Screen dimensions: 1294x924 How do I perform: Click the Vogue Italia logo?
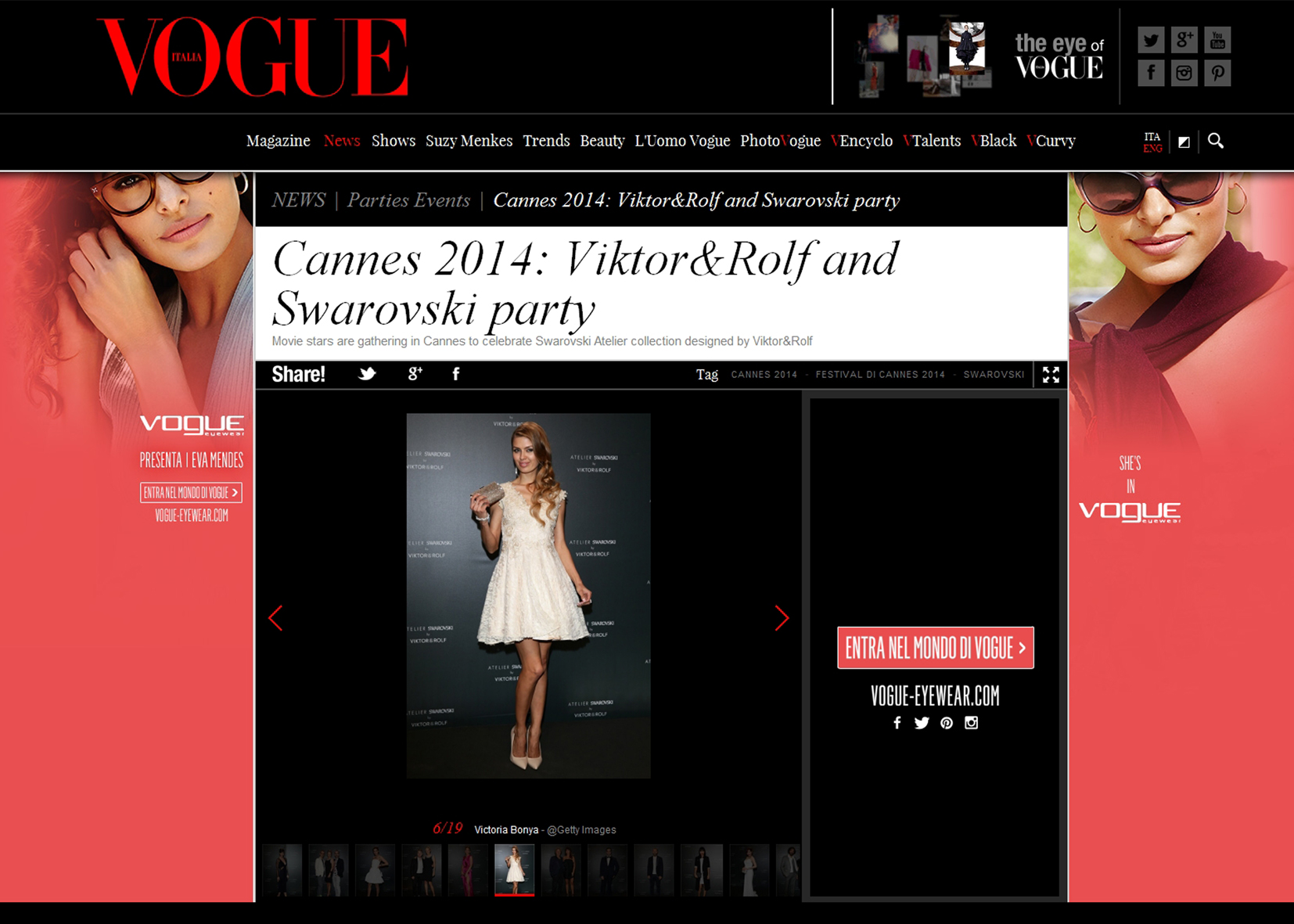coord(253,57)
